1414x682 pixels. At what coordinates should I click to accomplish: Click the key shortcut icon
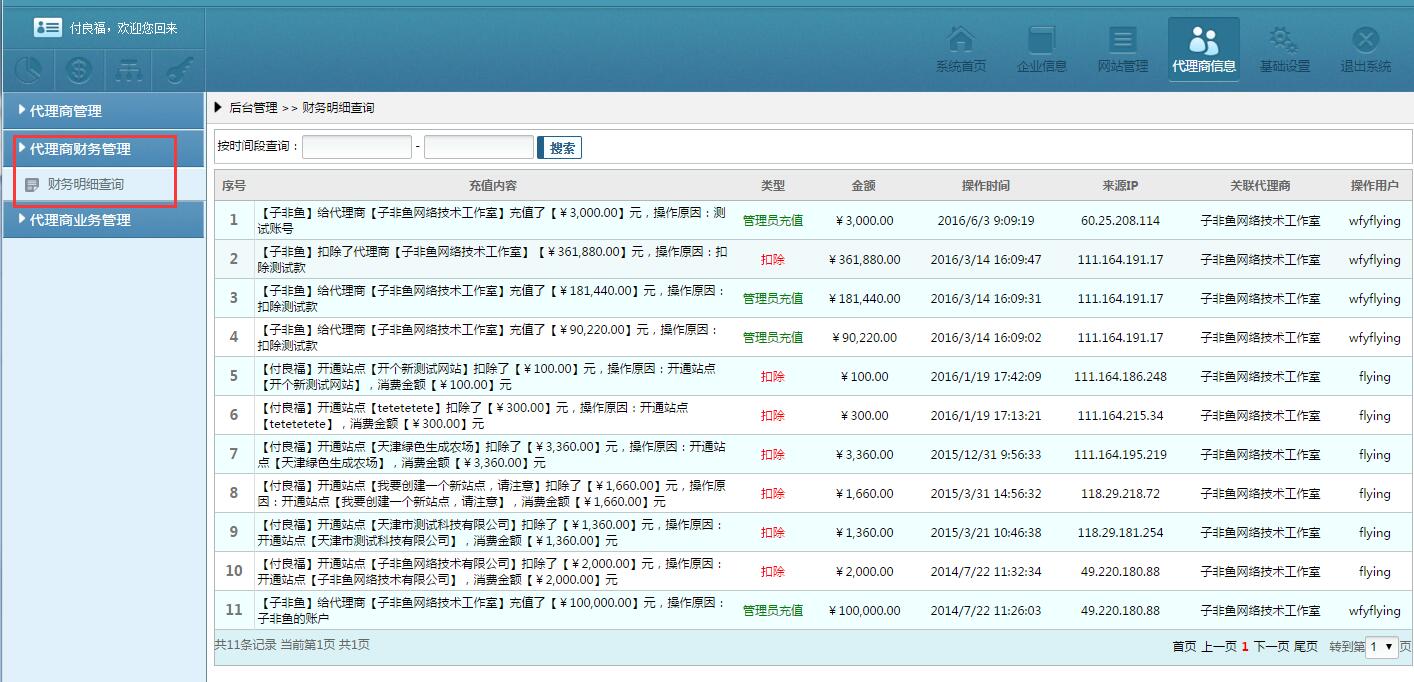pyautogui.click(x=180, y=70)
